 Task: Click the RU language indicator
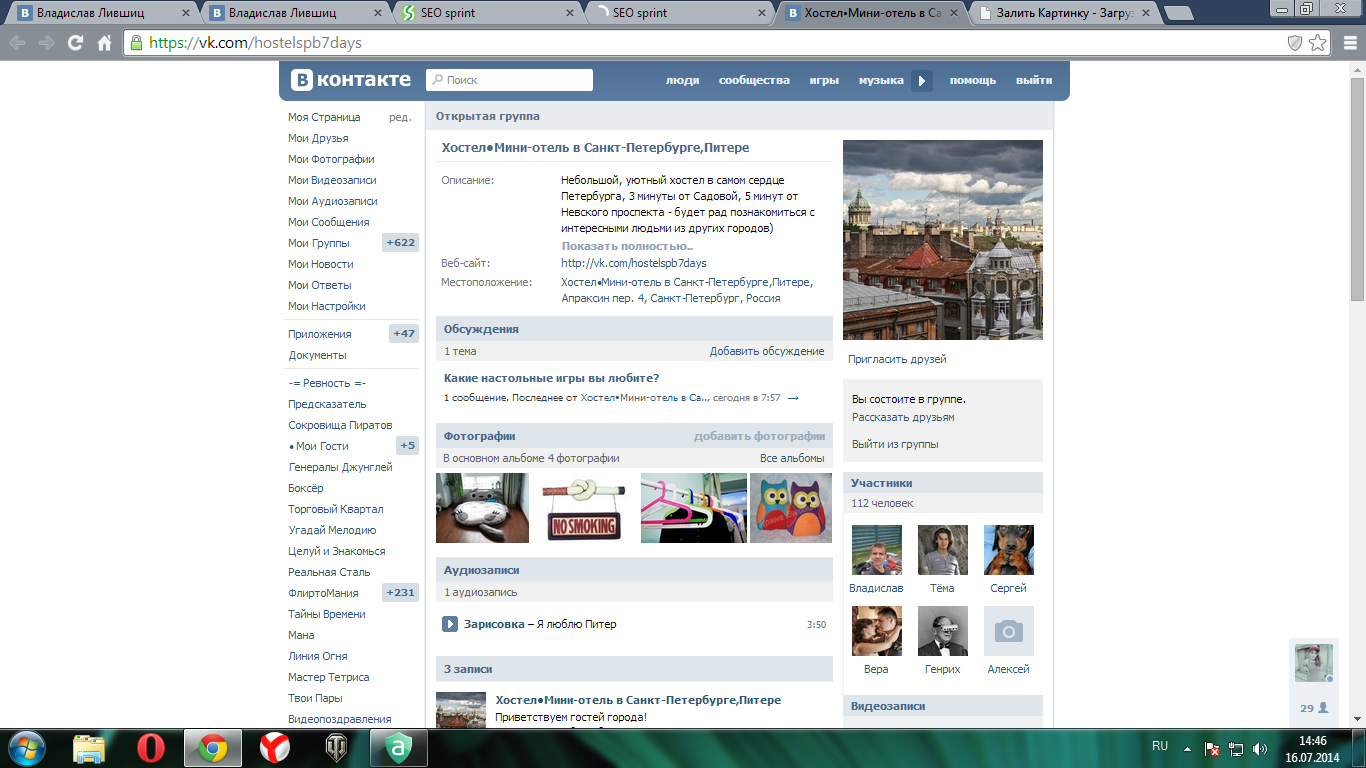pos(1160,746)
